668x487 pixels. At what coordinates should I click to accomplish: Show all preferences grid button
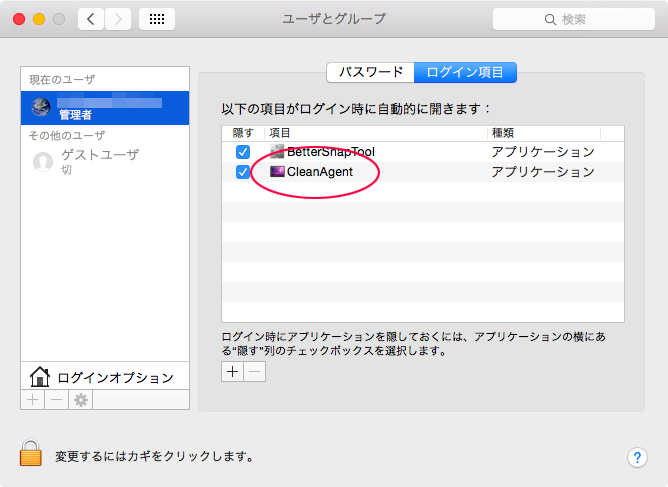(x=157, y=19)
